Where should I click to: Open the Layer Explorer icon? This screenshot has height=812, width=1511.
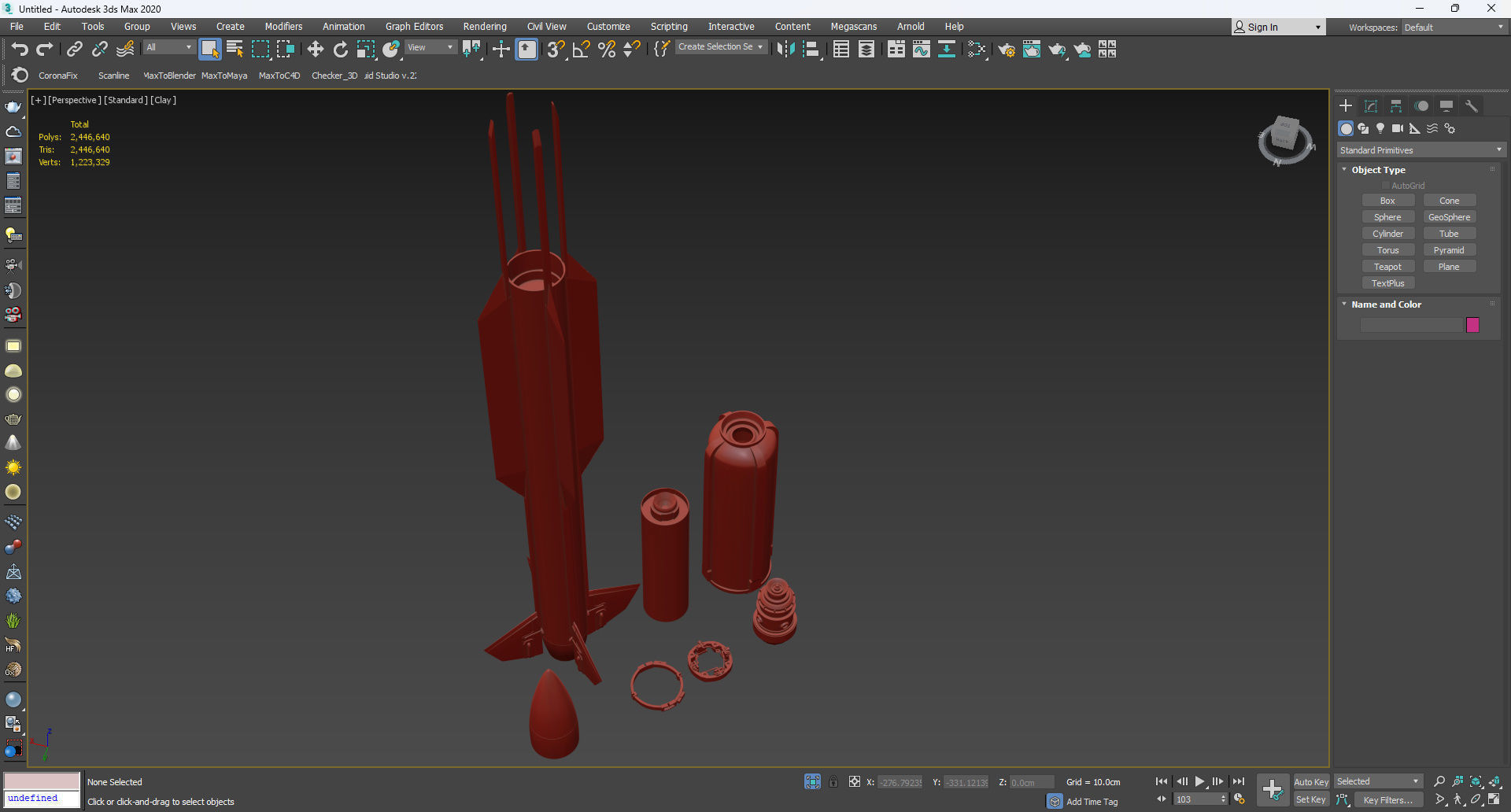click(866, 50)
